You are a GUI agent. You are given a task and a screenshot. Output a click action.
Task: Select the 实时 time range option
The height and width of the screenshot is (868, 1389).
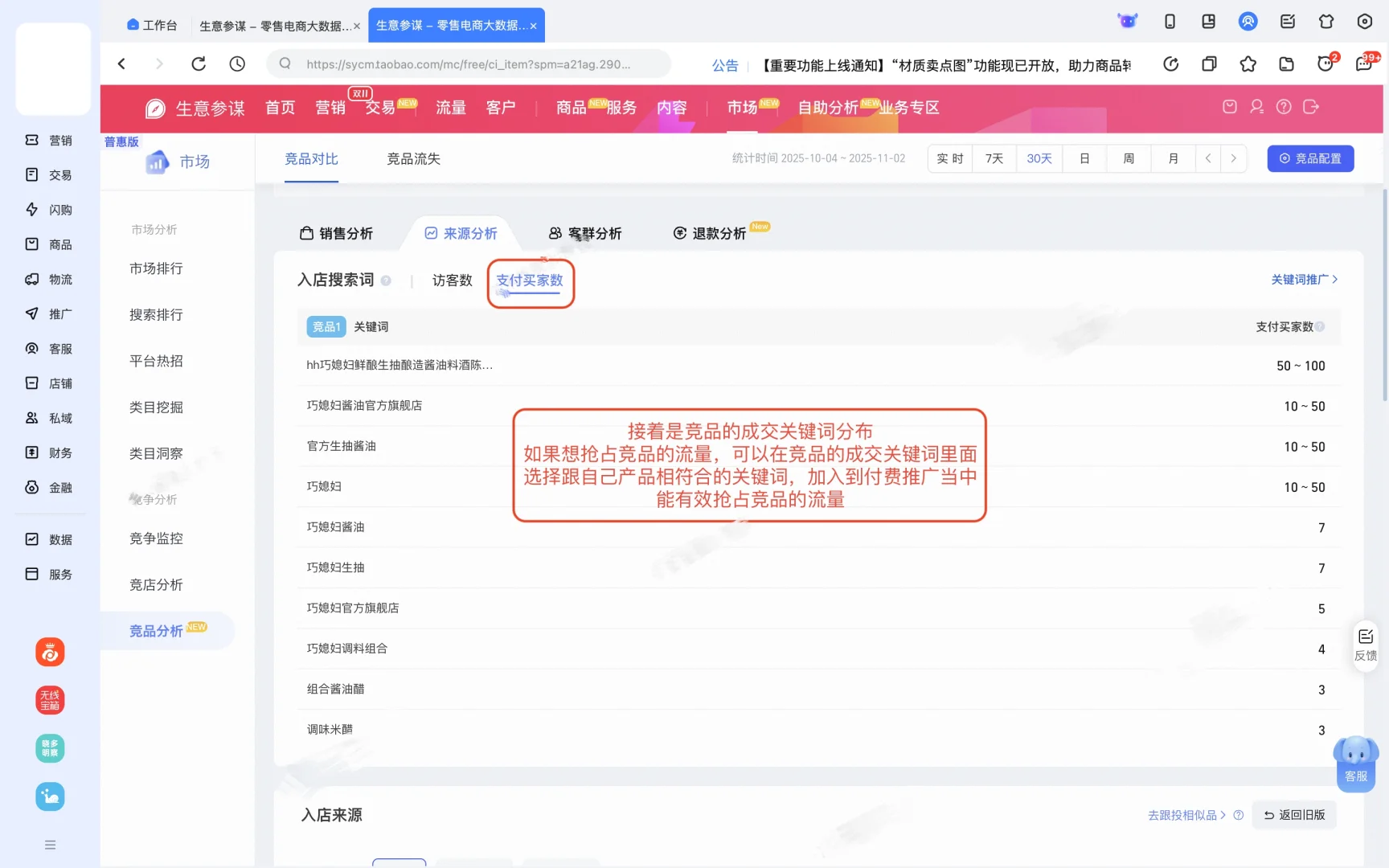(x=950, y=158)
